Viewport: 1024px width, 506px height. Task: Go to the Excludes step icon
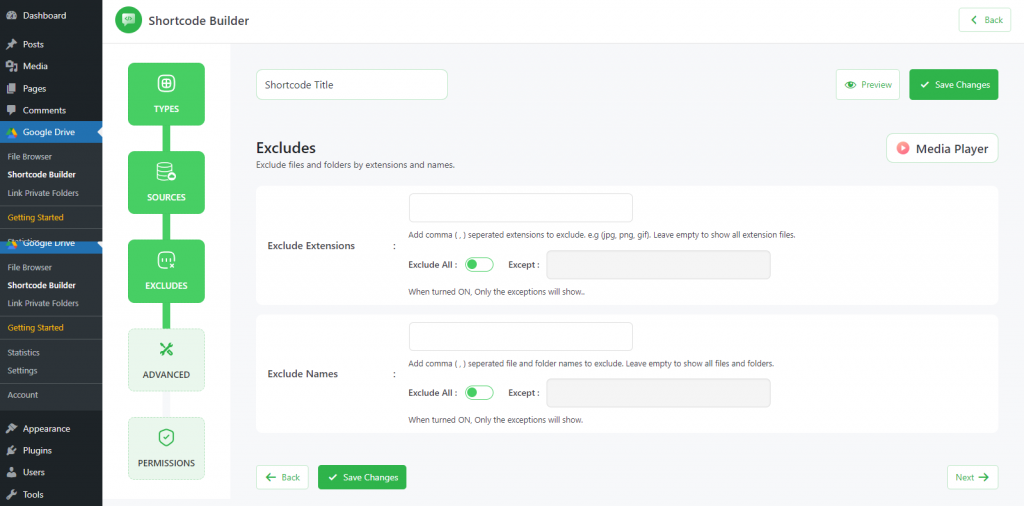(166, 261)
